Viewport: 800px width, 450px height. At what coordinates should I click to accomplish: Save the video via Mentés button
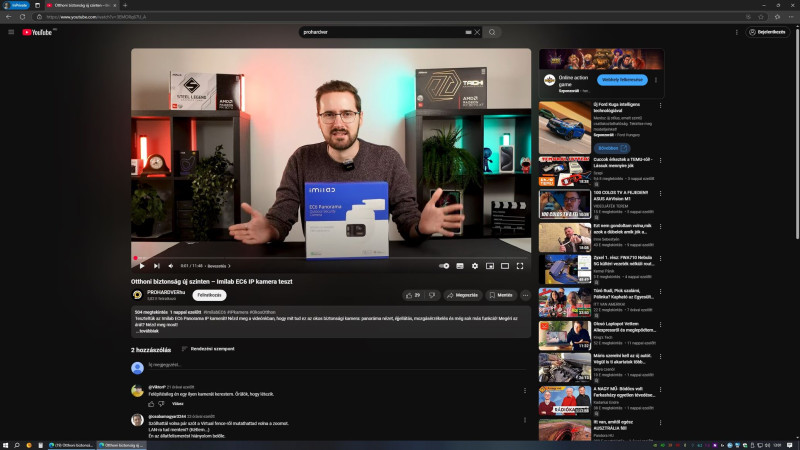(x=501, y=295)
